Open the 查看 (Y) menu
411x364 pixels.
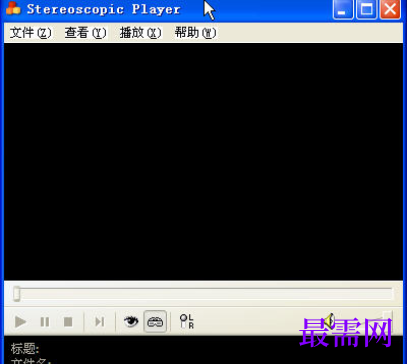(86, 33)
